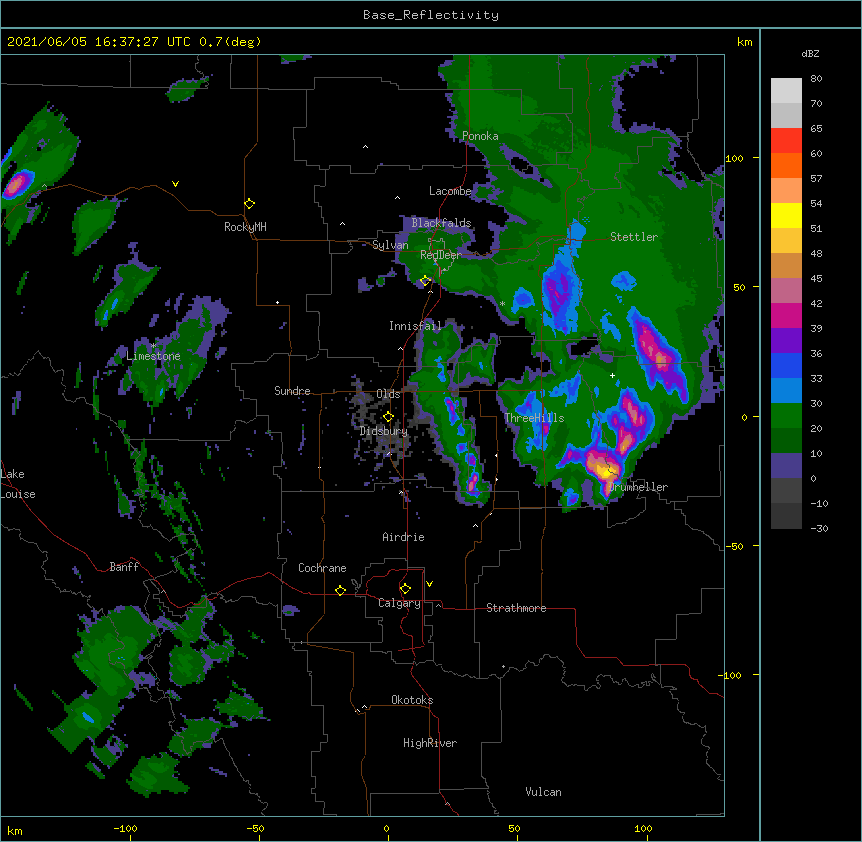Click the HighRiver map label
The width and height of the screenshot is (862, 842).
coord(430,743)
